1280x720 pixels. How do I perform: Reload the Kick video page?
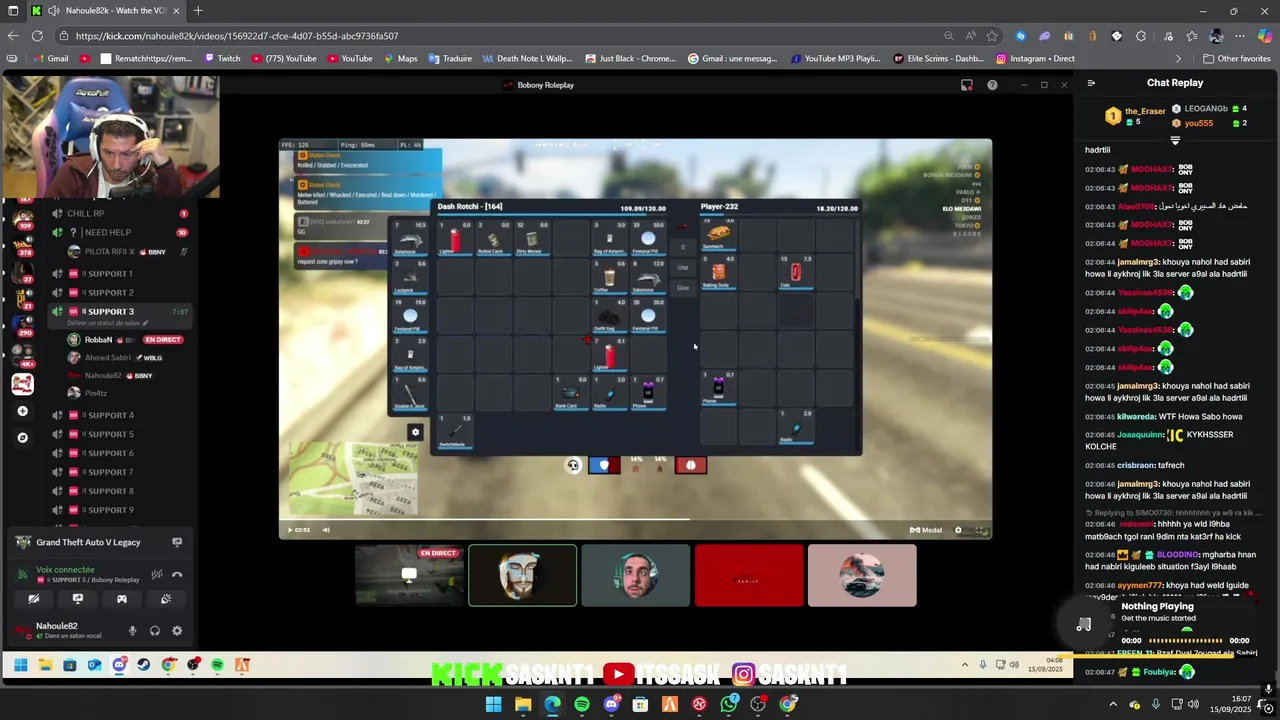(37, 36)
